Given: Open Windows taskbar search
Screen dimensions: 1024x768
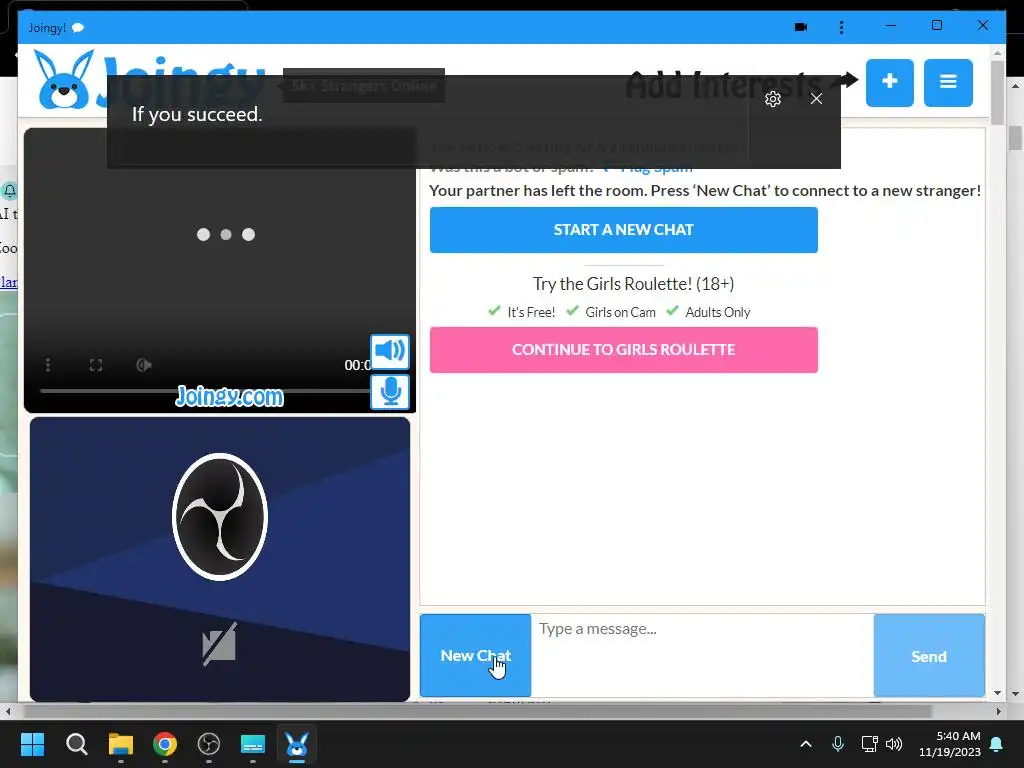Looking at the screenshot, I should (76, 744).
